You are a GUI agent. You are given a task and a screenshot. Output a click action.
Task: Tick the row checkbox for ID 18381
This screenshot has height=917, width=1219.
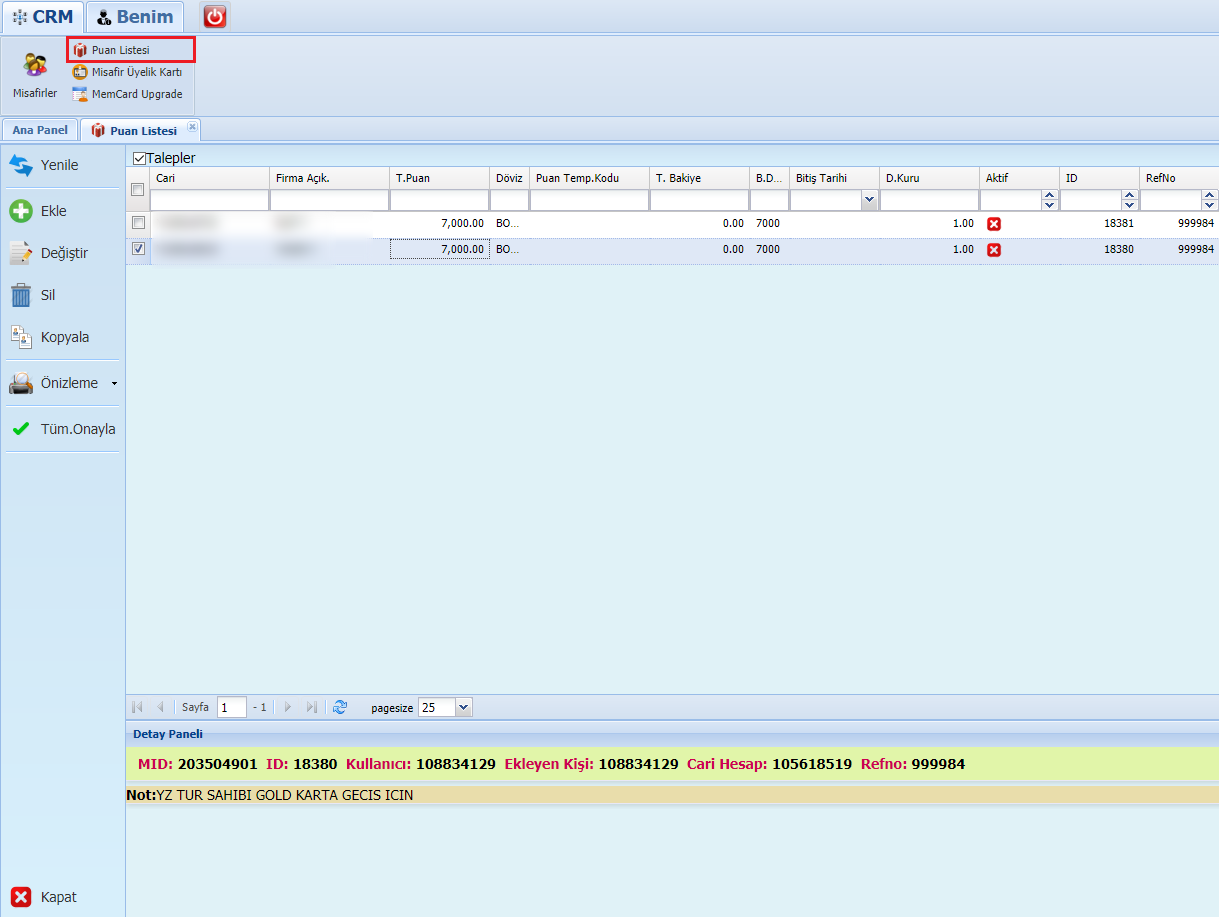[x=138, y=223]
